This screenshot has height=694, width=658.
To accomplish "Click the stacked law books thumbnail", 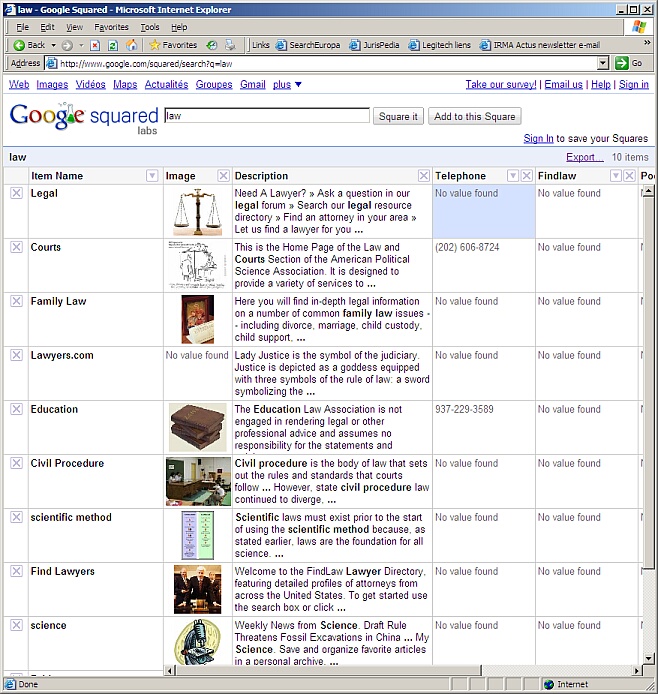I will tap(198, 427).
